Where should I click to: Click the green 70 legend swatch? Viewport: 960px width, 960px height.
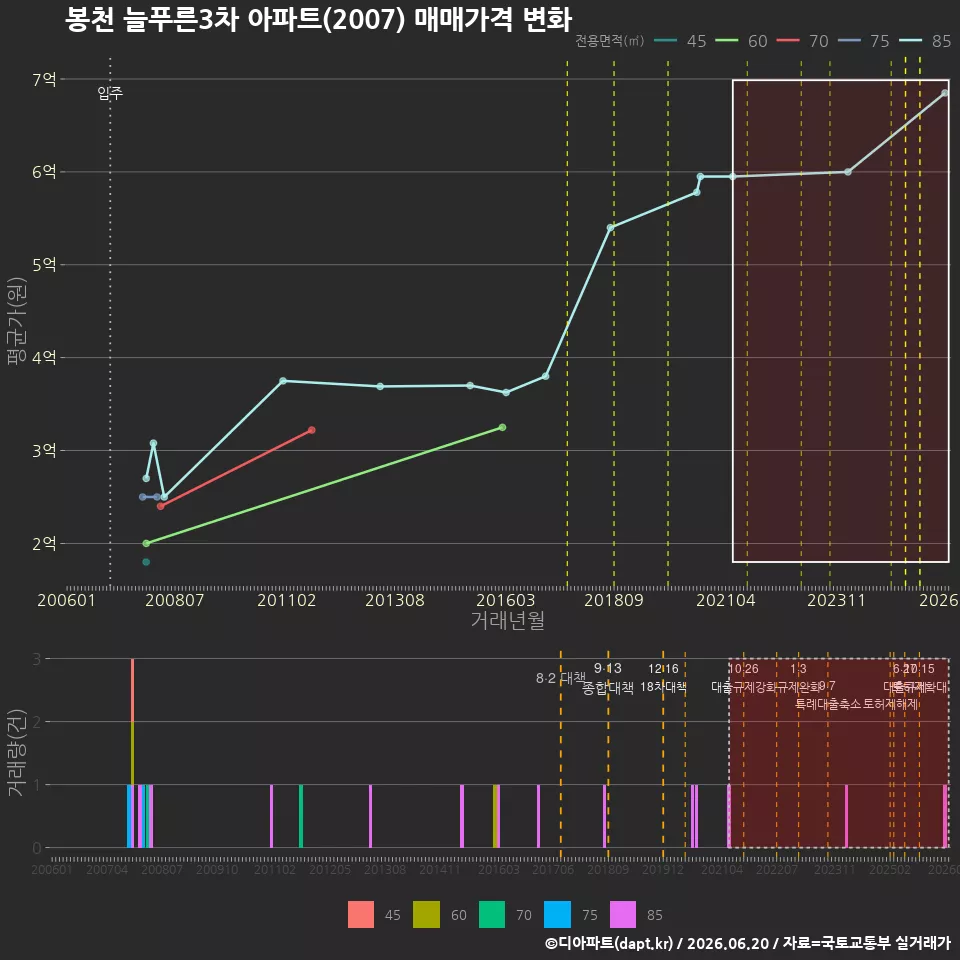click(x=492, y=915)
